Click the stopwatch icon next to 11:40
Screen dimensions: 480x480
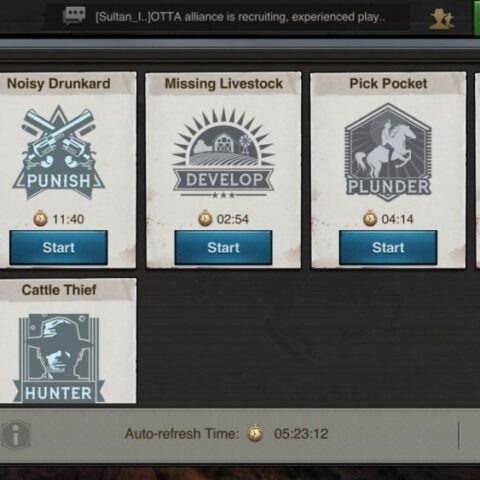point(40,218)
